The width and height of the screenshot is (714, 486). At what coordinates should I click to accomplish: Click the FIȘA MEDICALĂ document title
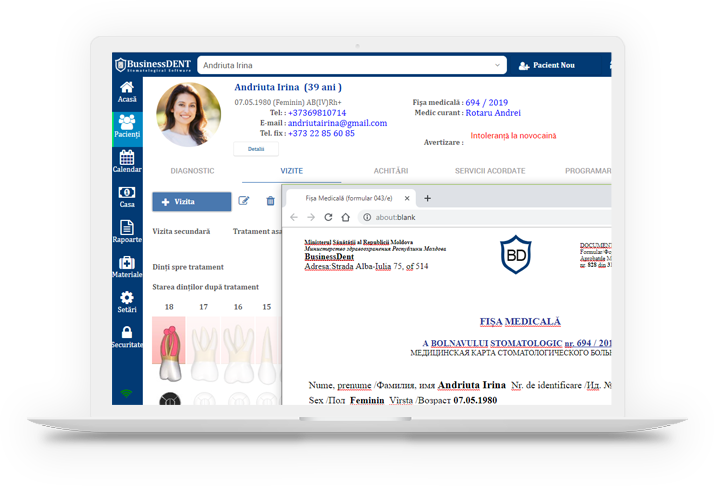[x=520, y=322]
